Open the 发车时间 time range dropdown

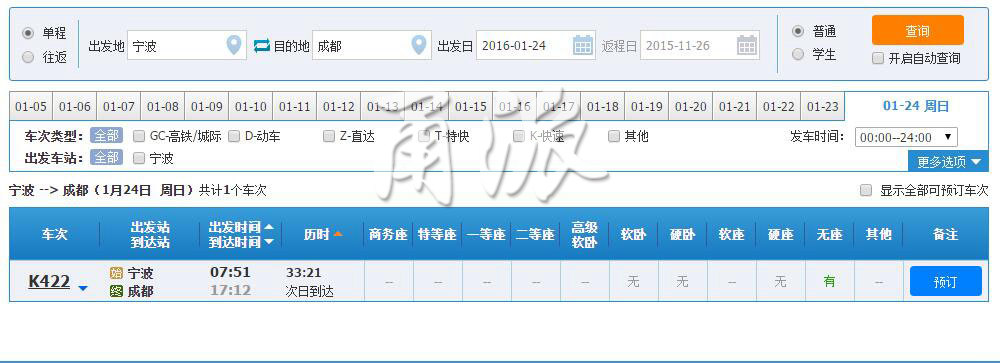906,137
